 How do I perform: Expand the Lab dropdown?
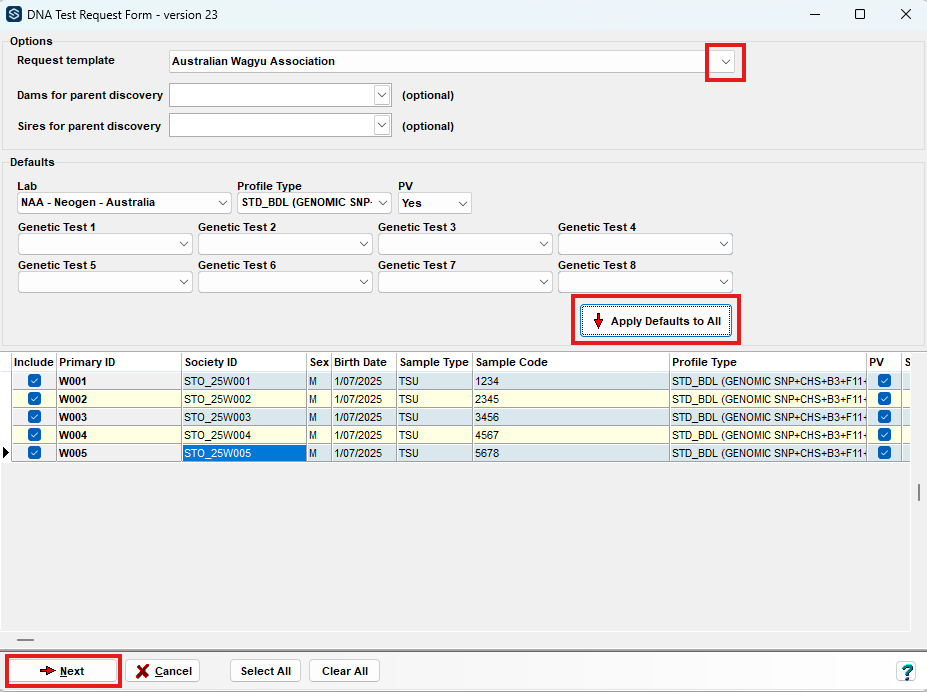point(221,203)
